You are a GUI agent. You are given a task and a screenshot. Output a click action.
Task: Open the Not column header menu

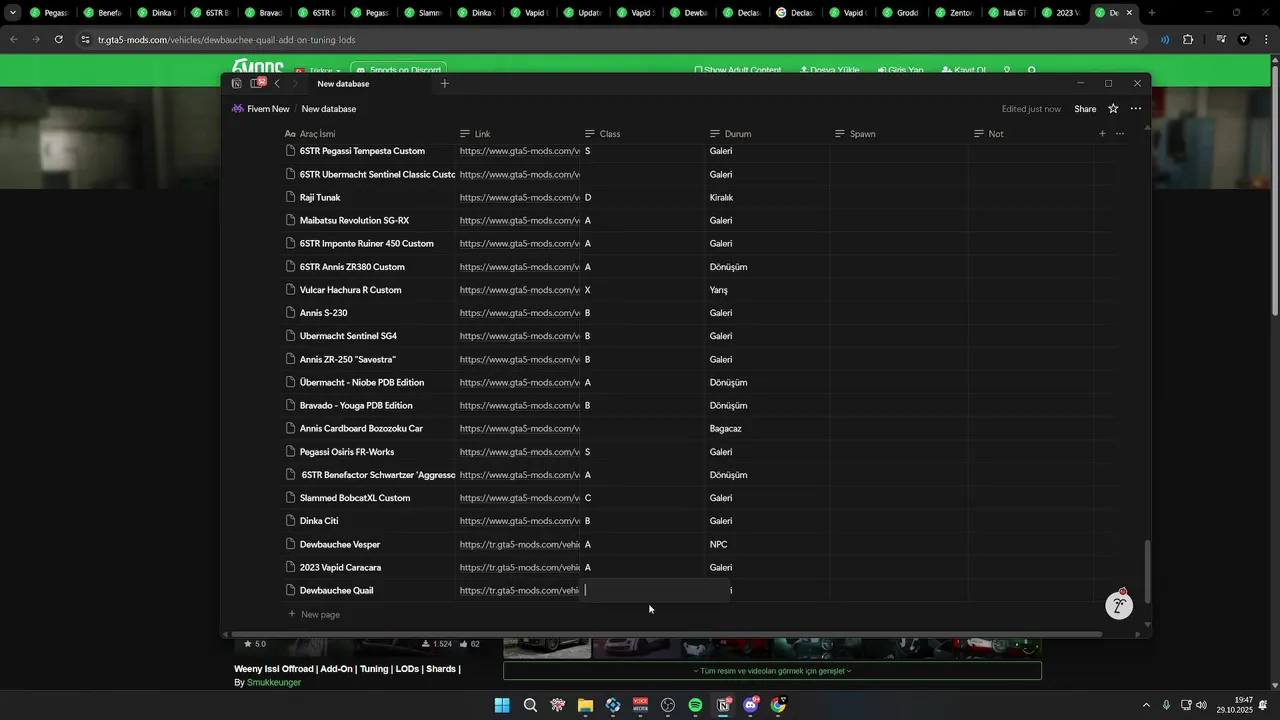[989, 134]
